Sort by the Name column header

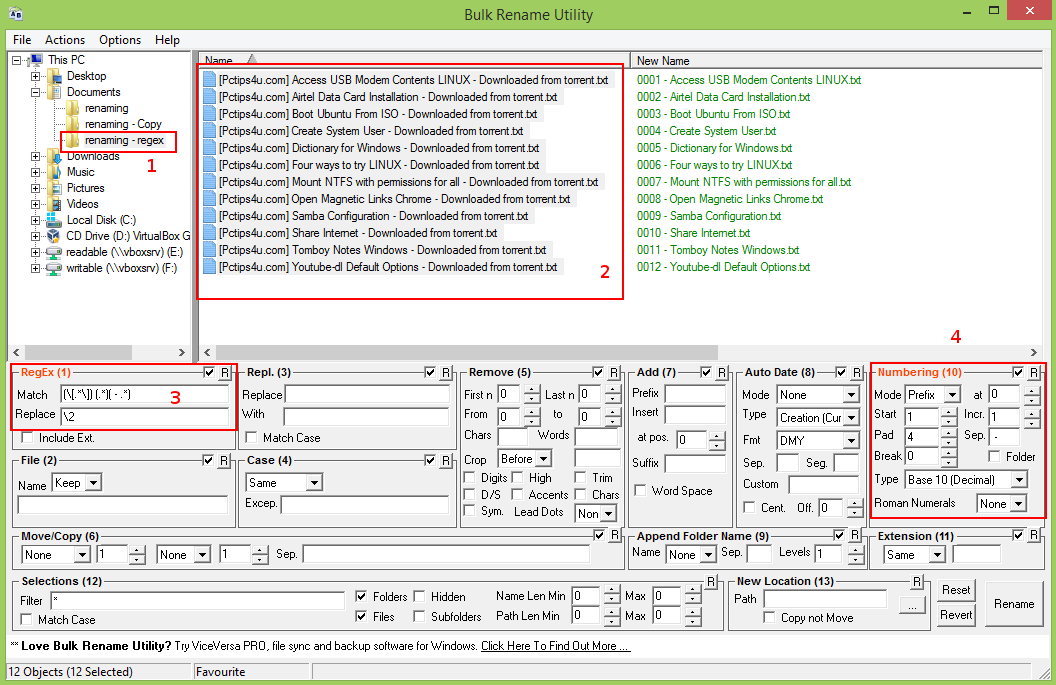[414, 60]
